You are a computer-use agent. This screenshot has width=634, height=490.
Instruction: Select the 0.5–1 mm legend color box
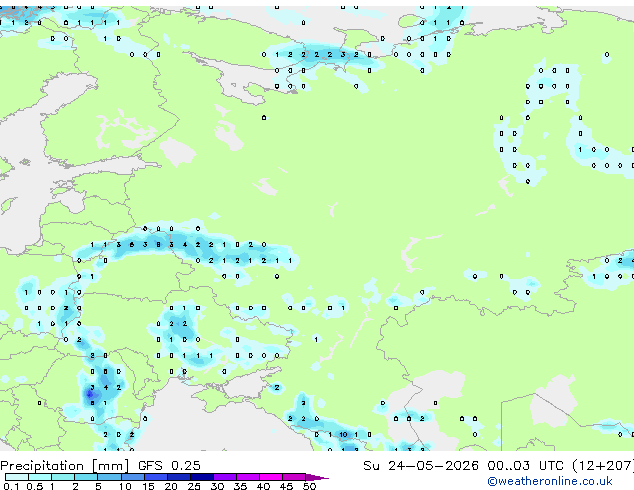(40, 477)
